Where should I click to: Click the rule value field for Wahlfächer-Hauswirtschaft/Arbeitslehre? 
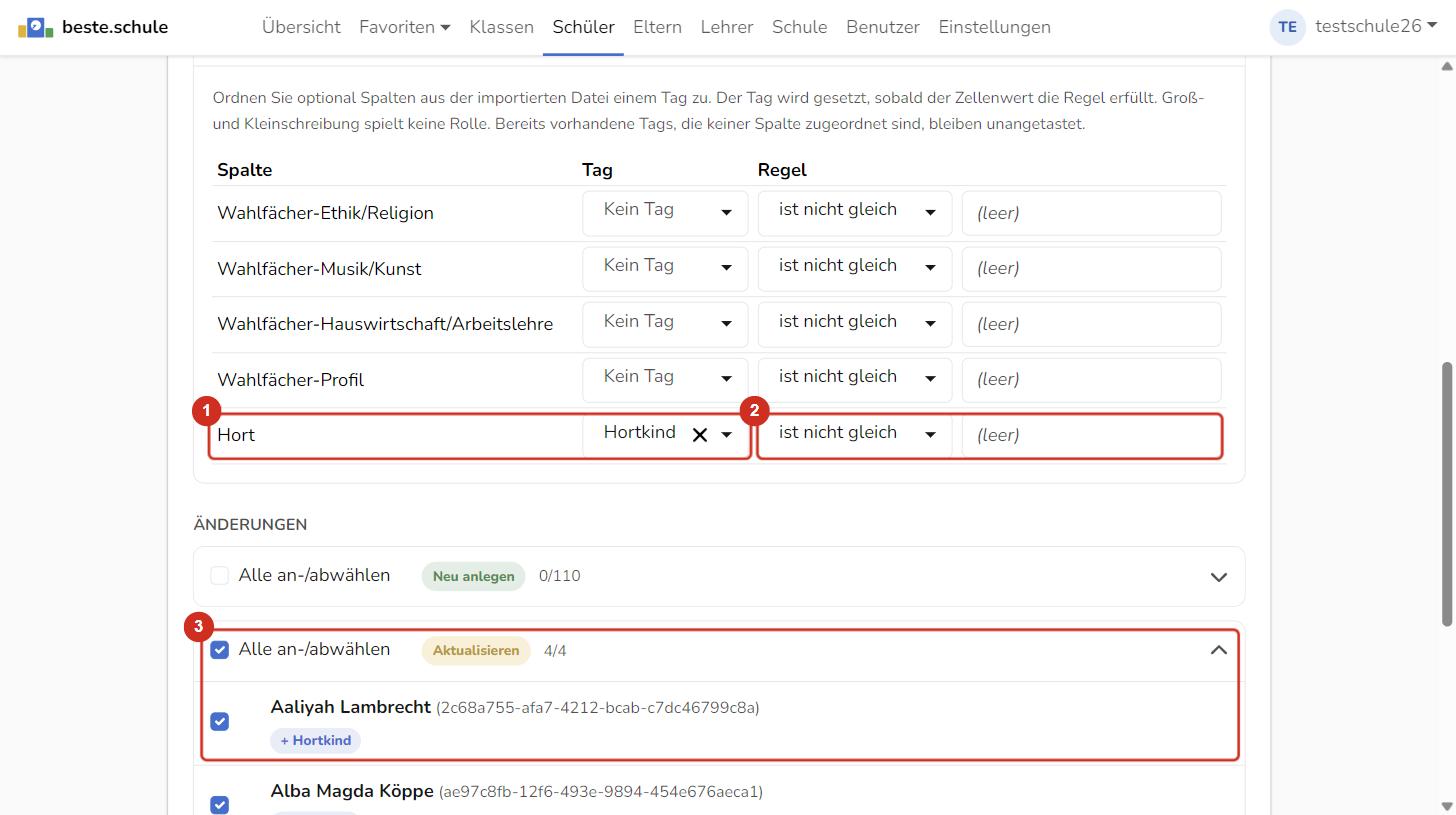coord(1091,324)
